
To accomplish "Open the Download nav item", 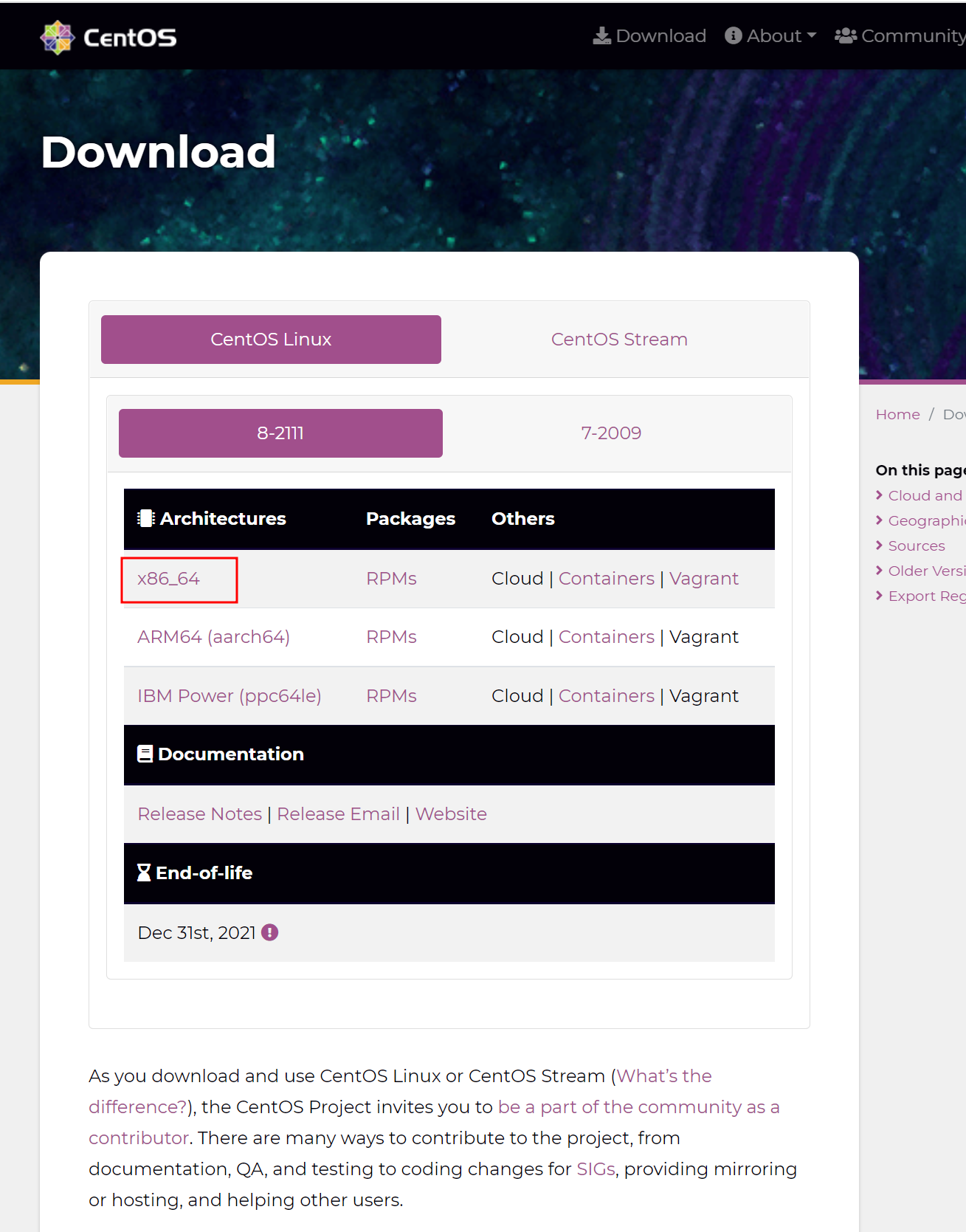I will point(649,35).
